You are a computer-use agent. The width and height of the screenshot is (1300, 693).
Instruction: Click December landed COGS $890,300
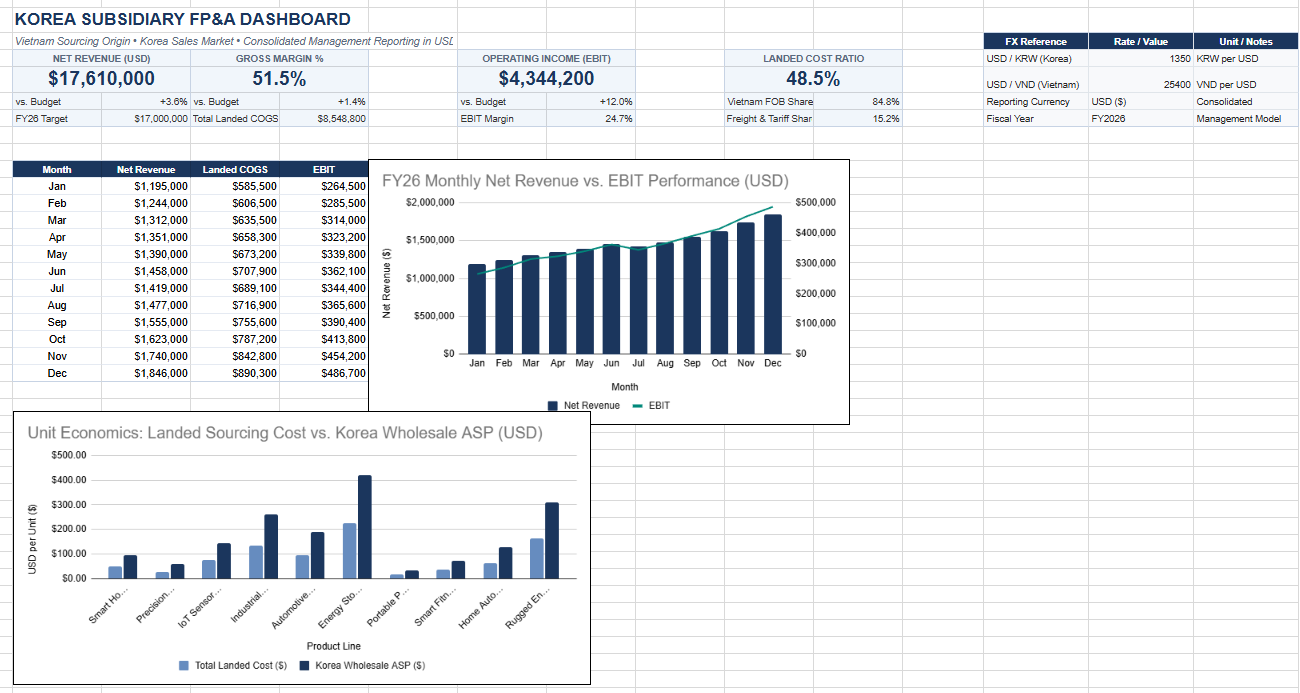(x=235, y=373)
